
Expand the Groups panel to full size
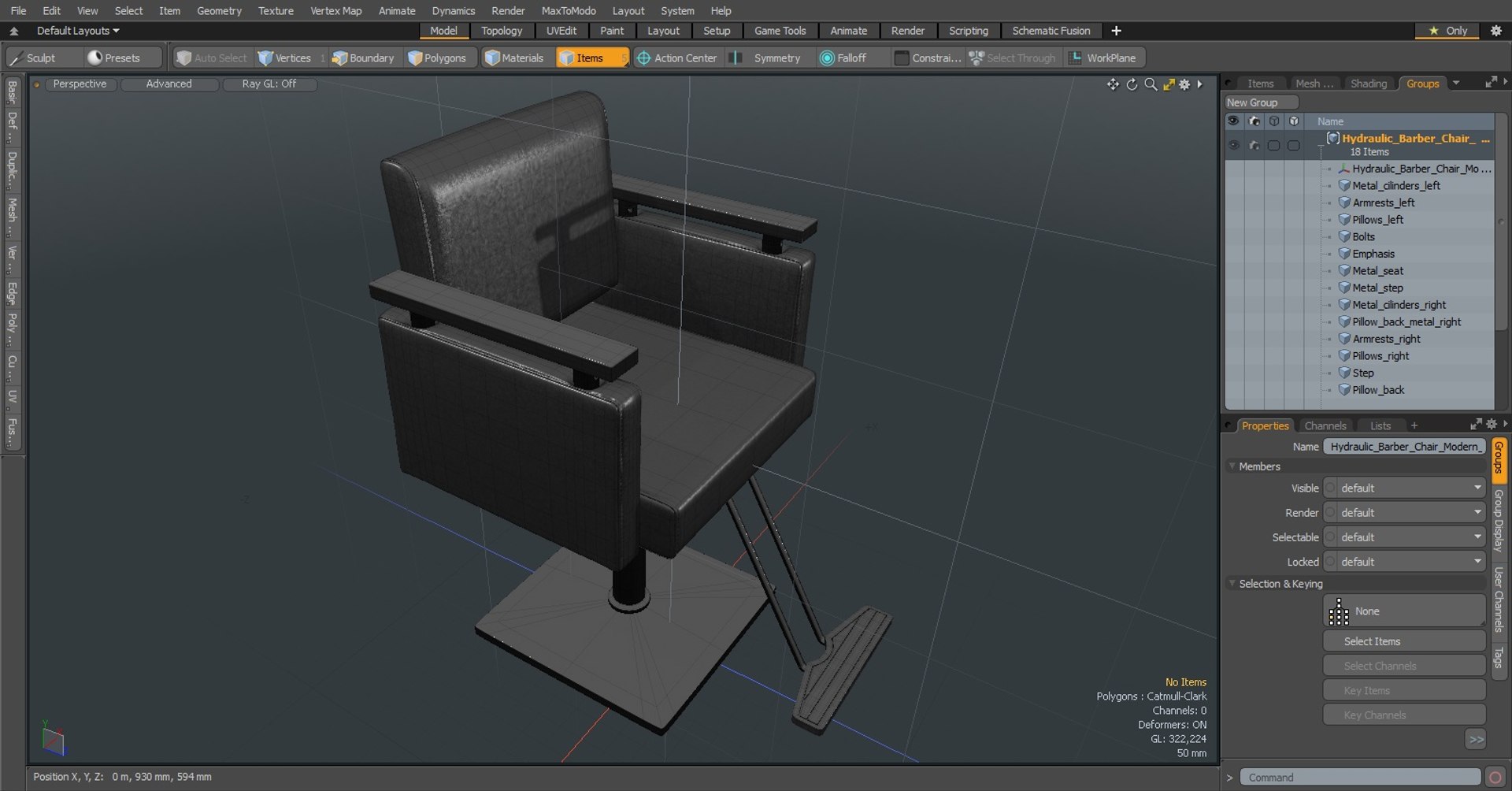tap(1491, 82)
